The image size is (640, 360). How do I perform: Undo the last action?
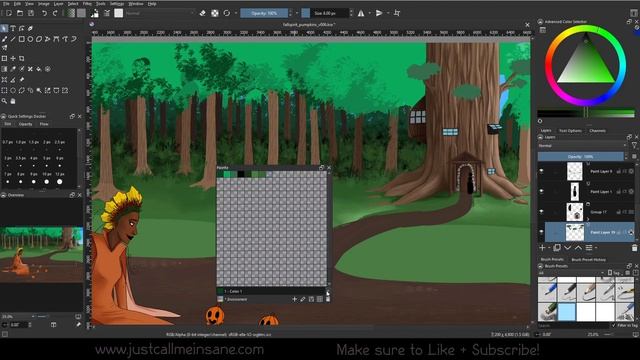click(44, 13)
